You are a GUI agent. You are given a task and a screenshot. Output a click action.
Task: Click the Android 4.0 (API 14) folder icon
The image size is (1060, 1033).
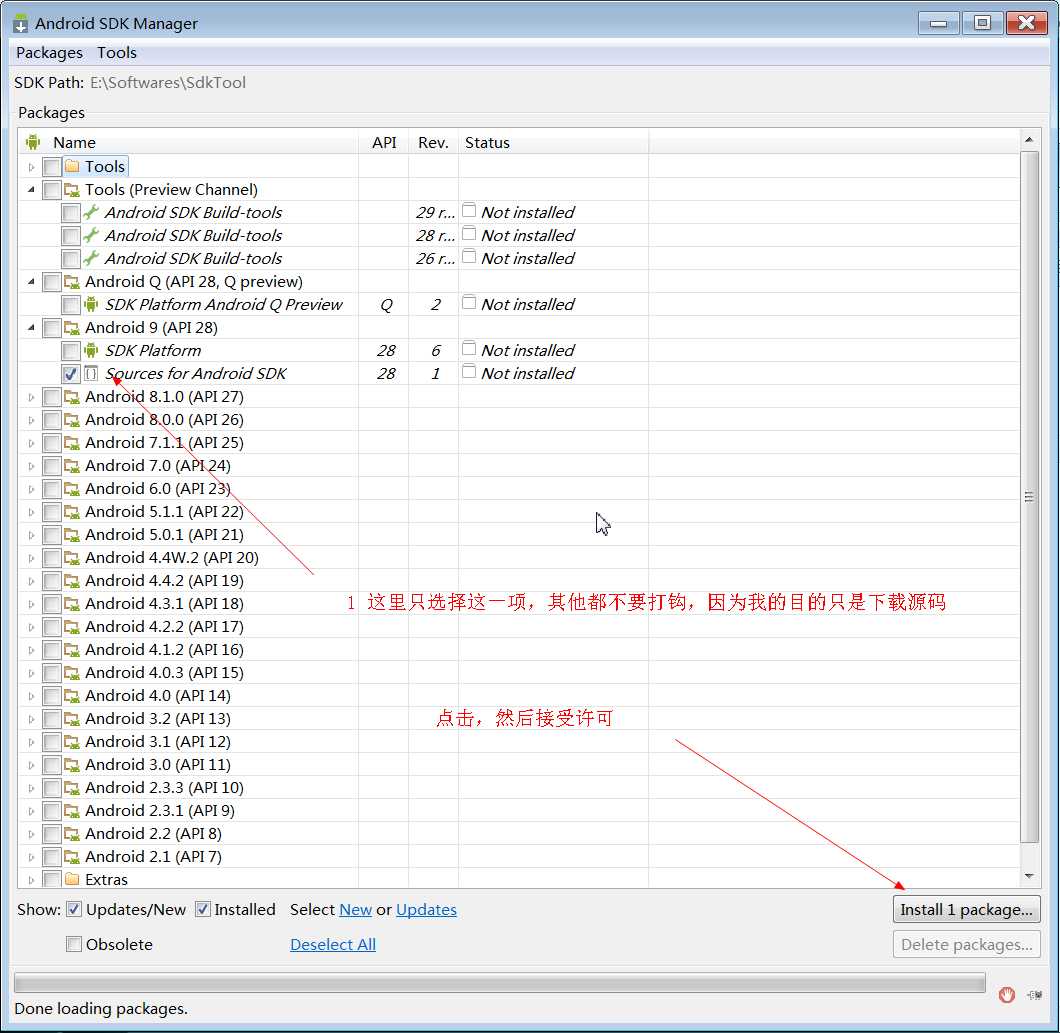coord(72,696)
